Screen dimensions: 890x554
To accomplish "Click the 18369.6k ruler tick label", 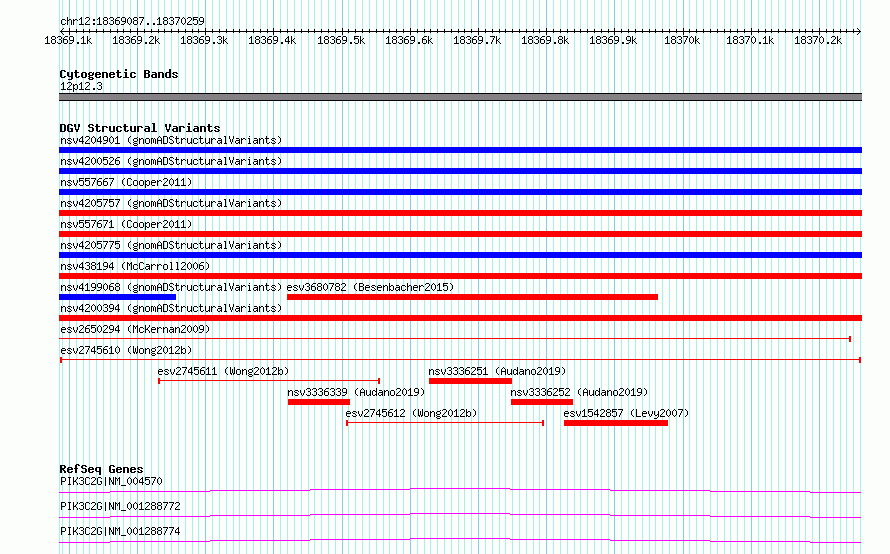I will (x=409, y=41).
